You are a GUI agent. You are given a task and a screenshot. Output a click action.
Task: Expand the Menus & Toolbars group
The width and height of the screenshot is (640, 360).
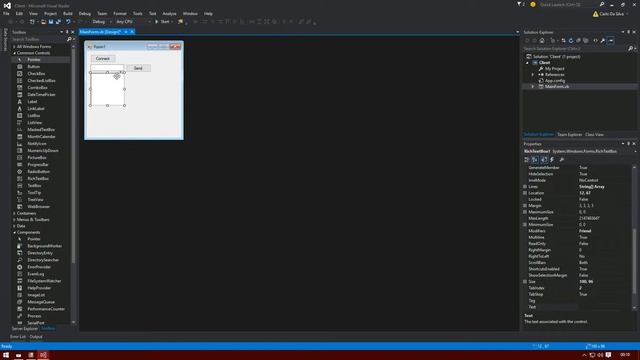pyautogui.click(x=14, y=220)
